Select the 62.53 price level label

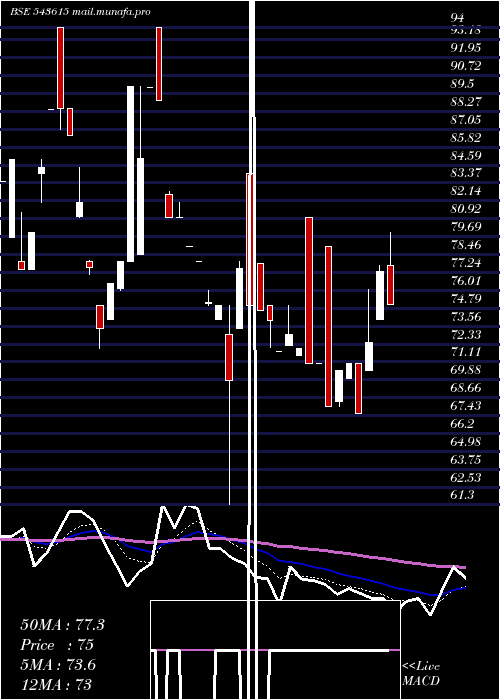466,478
